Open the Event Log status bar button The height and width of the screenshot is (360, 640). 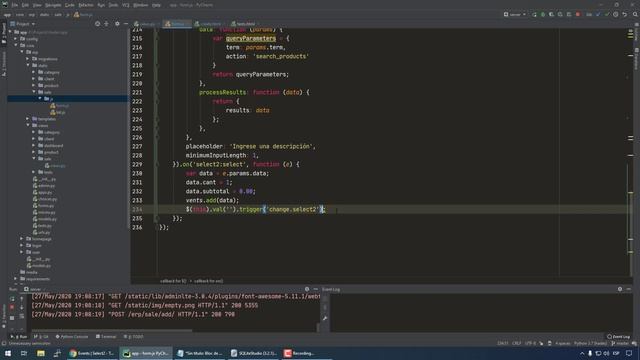[618, 337]
